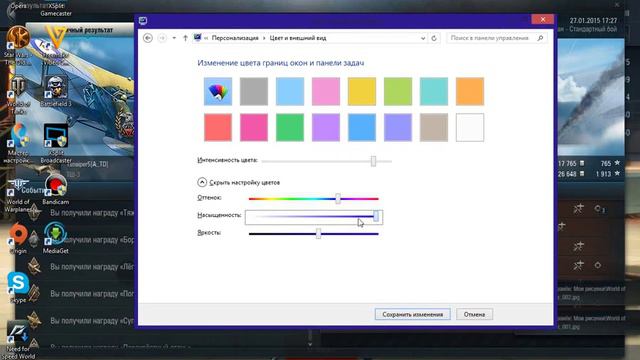
Task: Select the MediaGet desktop icon
Action: tap(56, 238)
